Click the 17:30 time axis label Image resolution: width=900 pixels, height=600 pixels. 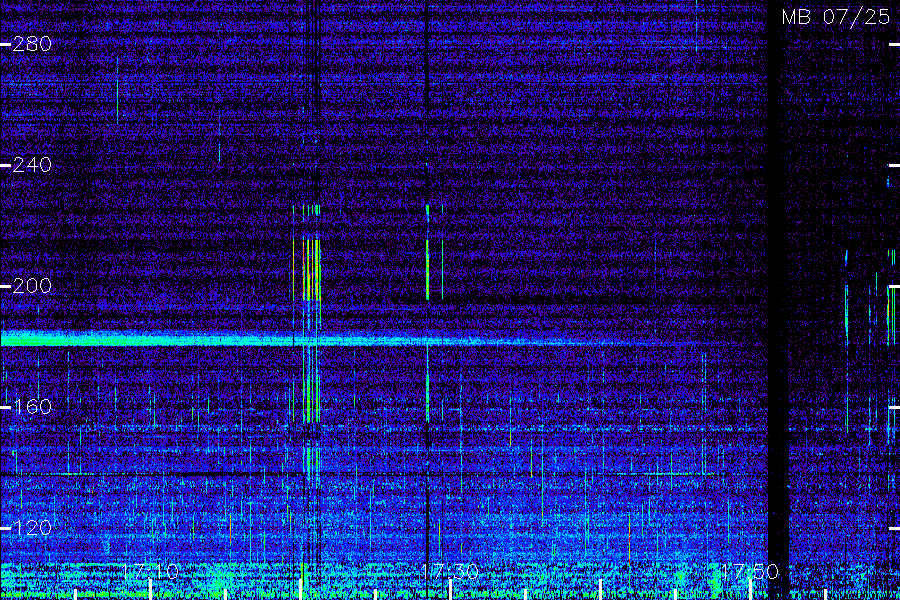(x=450, y=572)
